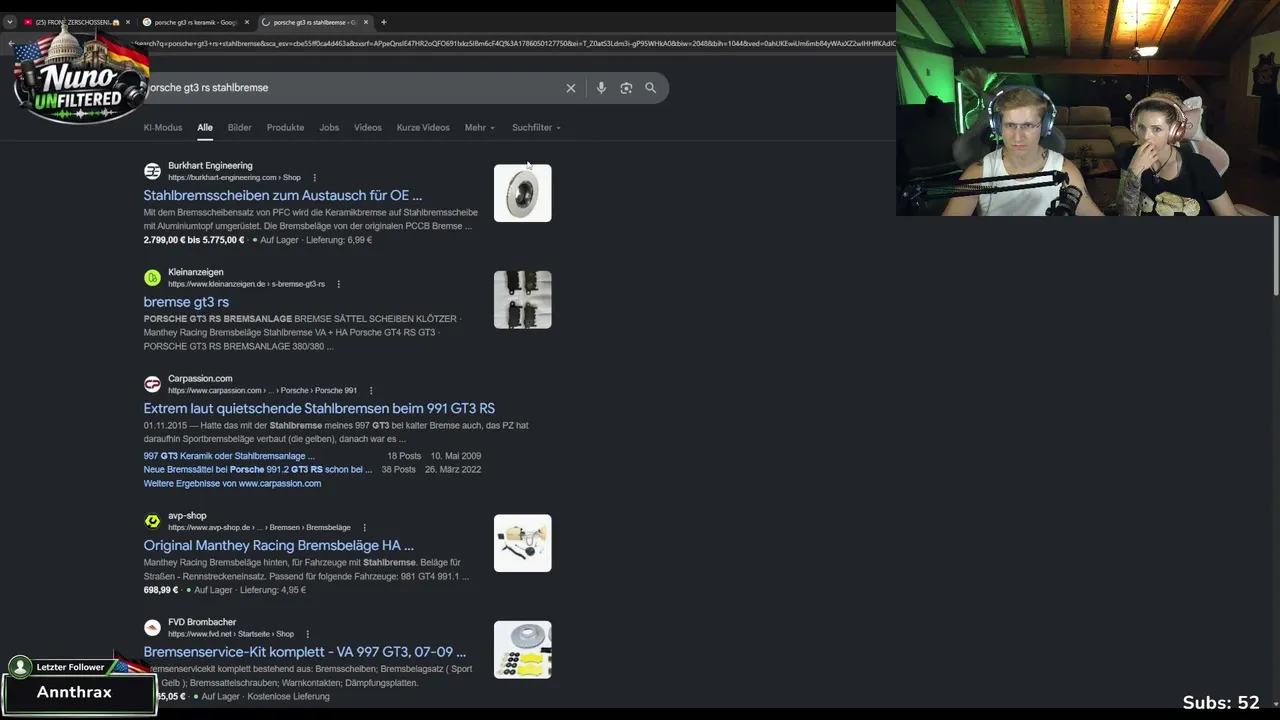
Task: Click the Burkhart Engineering site favicon
Action: 152,171
